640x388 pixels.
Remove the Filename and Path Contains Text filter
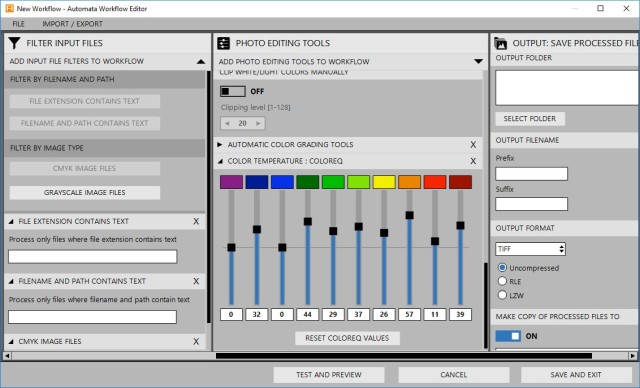tap(196, 281)
